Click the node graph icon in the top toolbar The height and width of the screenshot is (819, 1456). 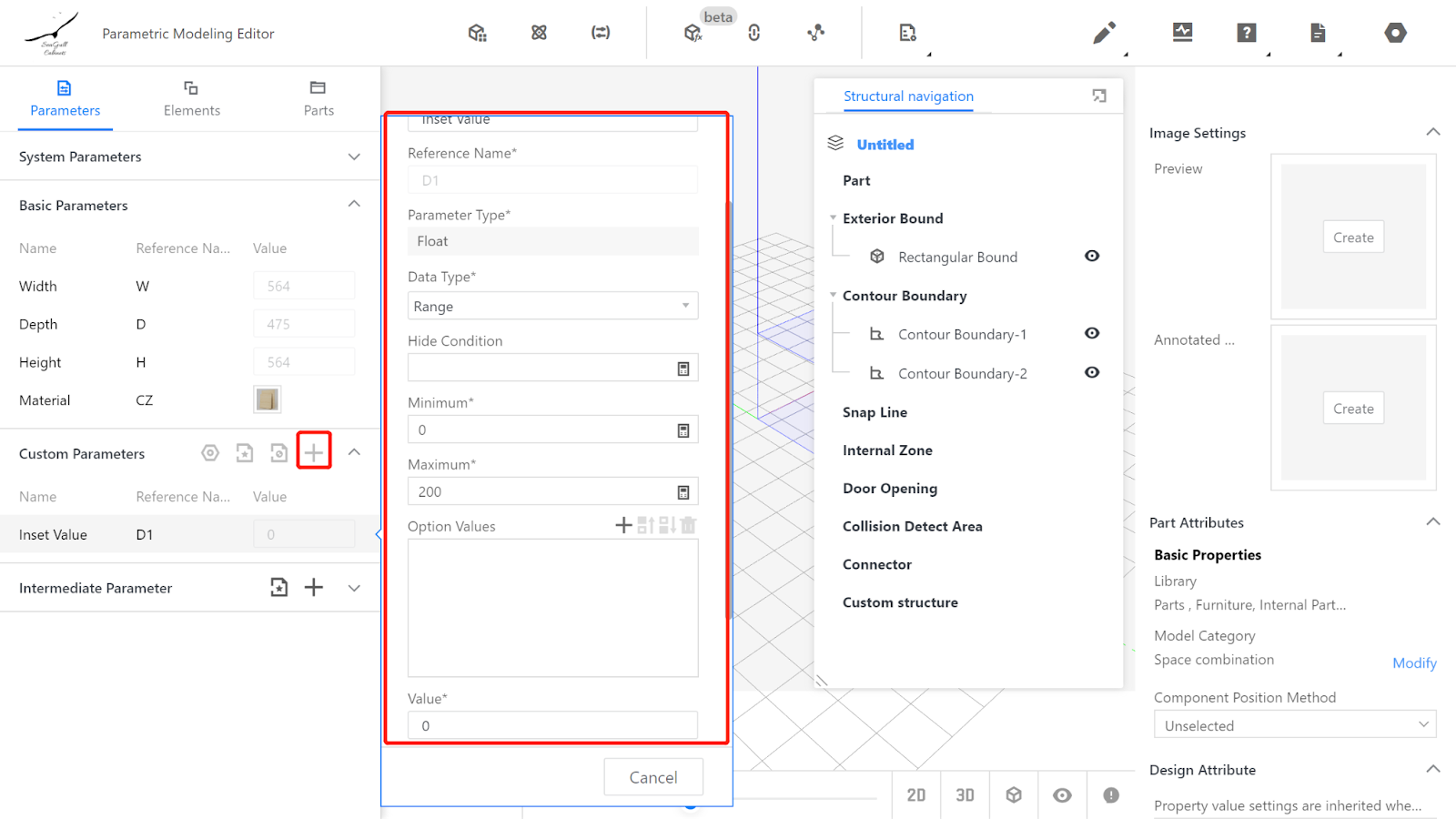816,33
